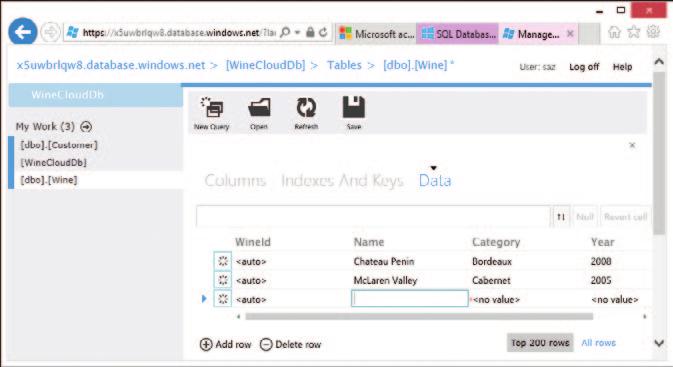Click the Tables breadcrumb link
The height and width of the screenshot is (367, 673).
(x=344, y=65)
